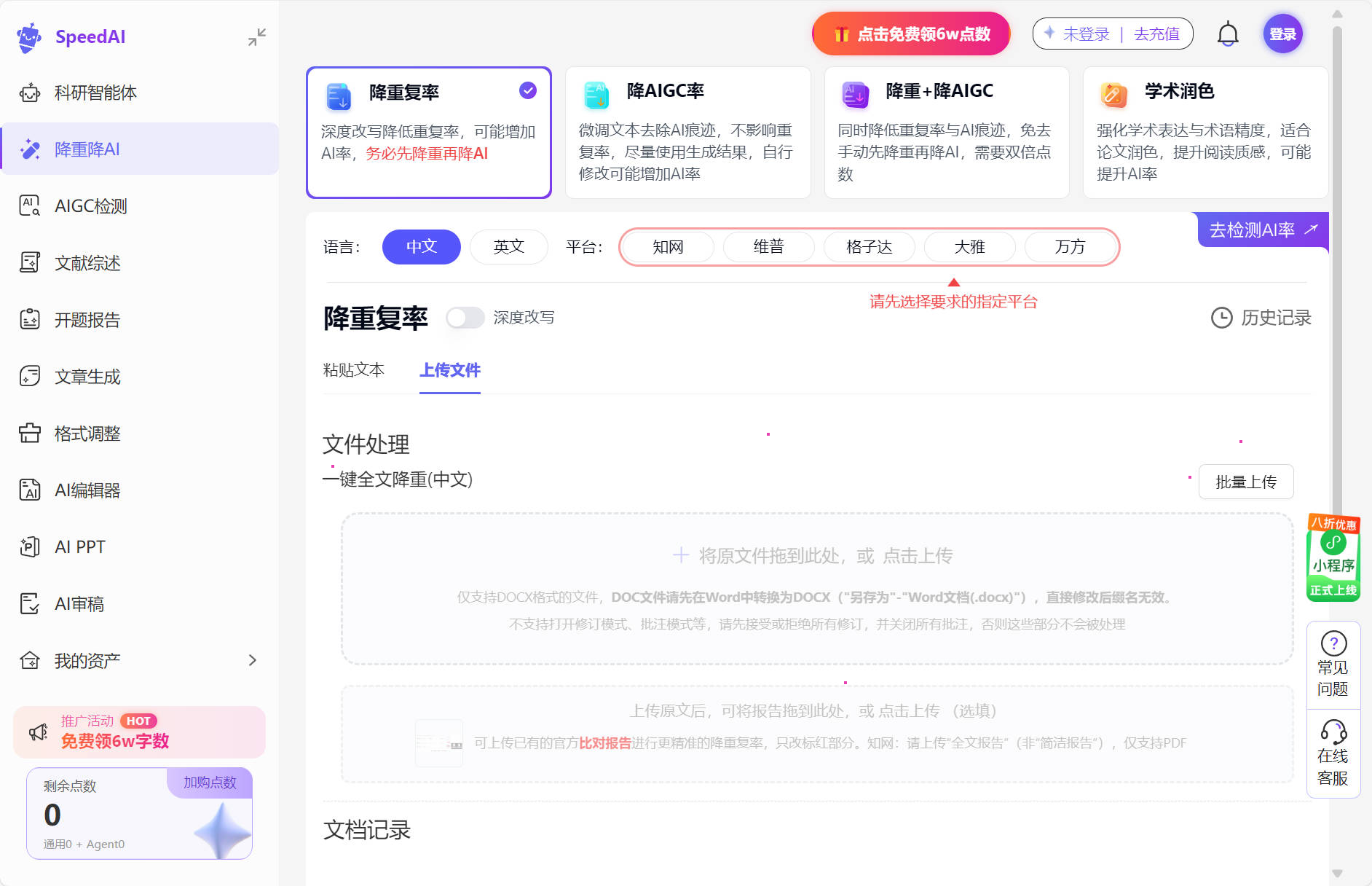Click the megaphone icon in the promo banner
The width and height of the screenshot is (1372, 886).
[39, 732]
